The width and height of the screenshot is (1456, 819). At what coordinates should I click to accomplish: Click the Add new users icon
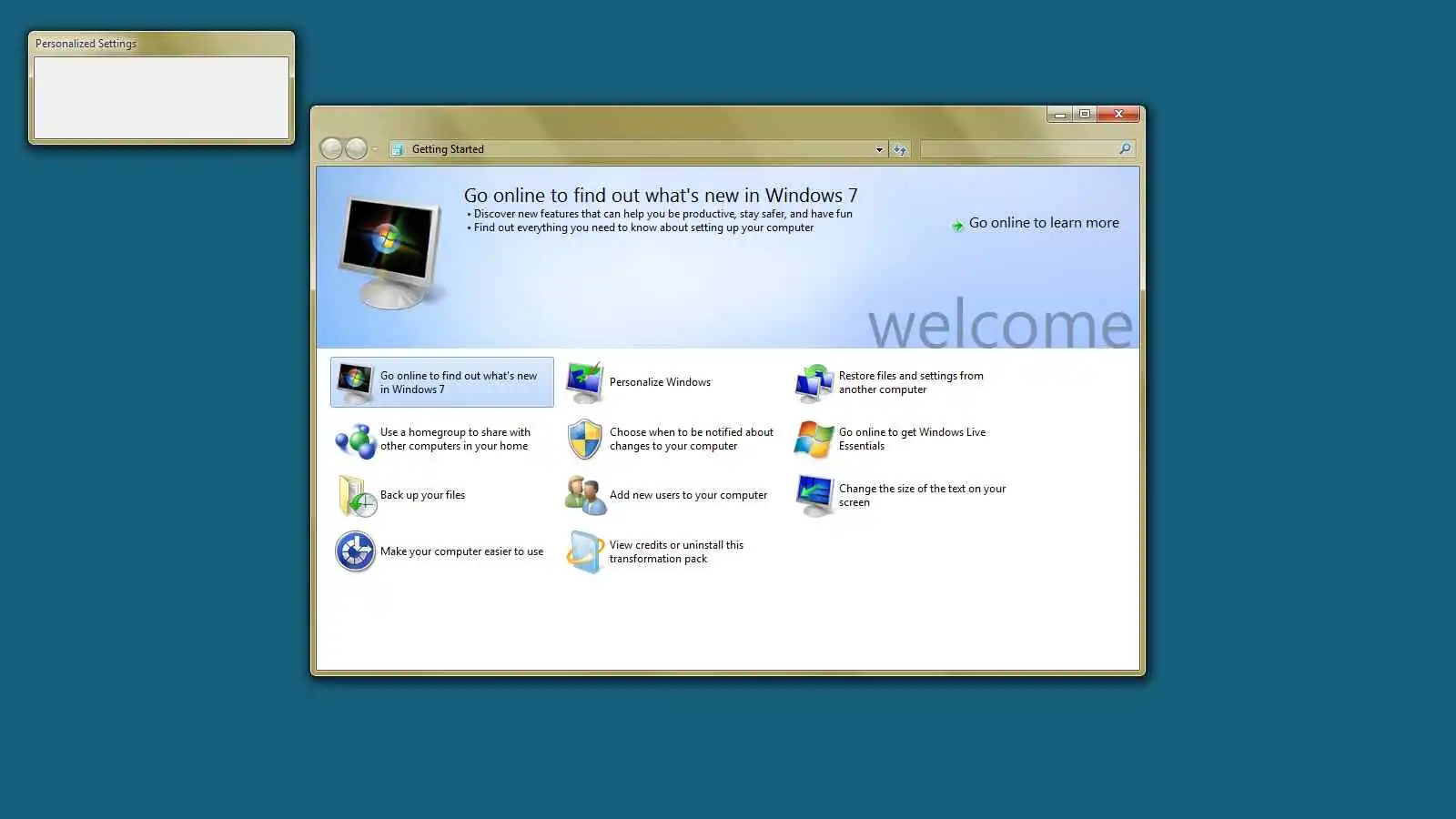pos(585,496)
